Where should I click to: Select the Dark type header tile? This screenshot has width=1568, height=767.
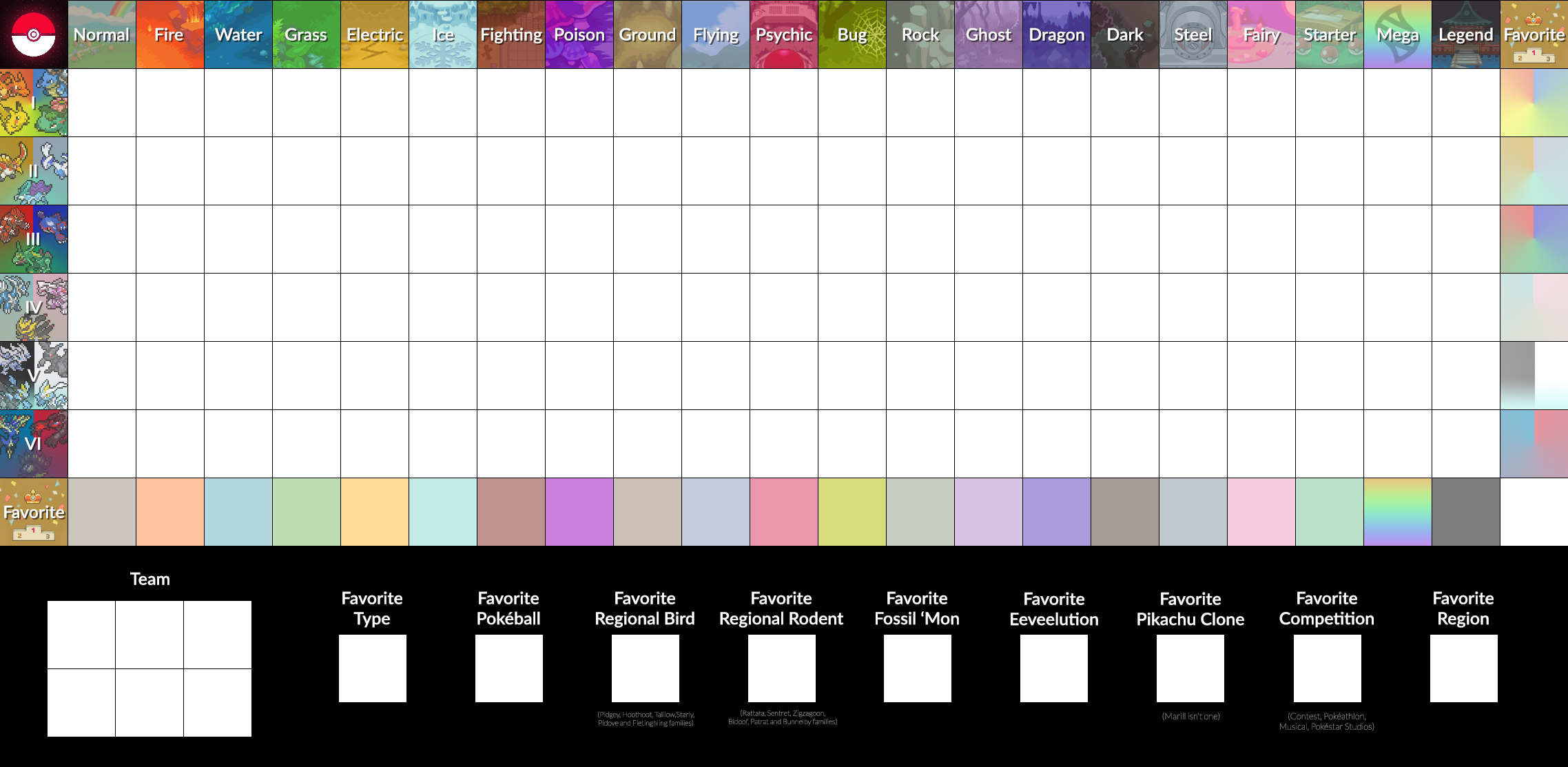click(1125, 34)
